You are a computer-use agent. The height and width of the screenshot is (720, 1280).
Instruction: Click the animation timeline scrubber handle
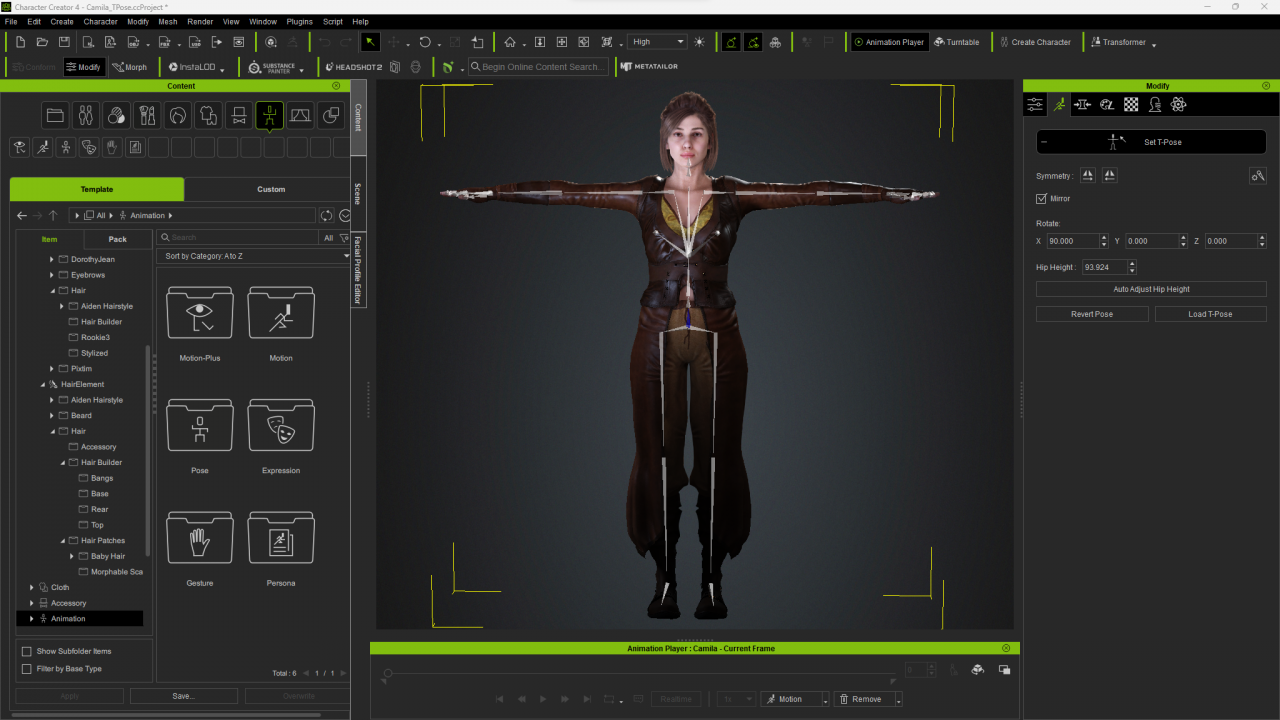point(388,673)
